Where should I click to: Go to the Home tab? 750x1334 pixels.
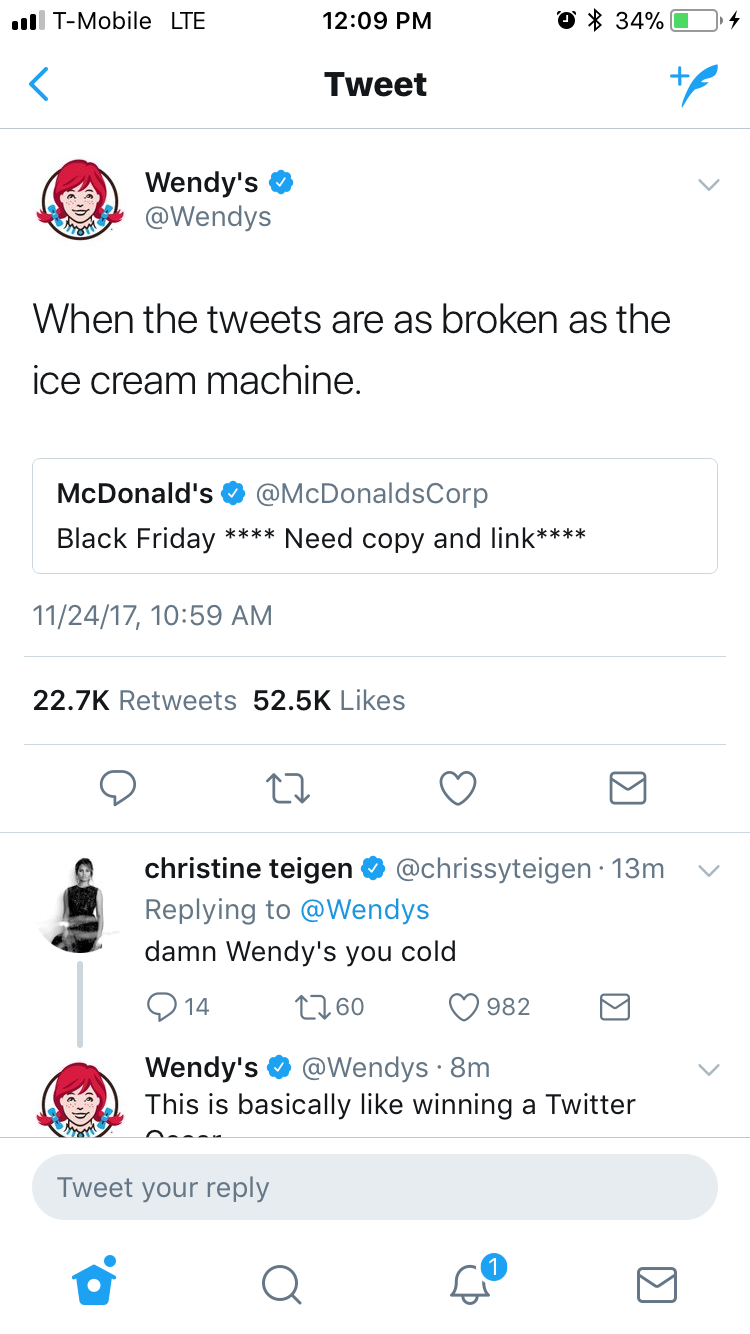pyautogui.click(x=94, y=1282)
